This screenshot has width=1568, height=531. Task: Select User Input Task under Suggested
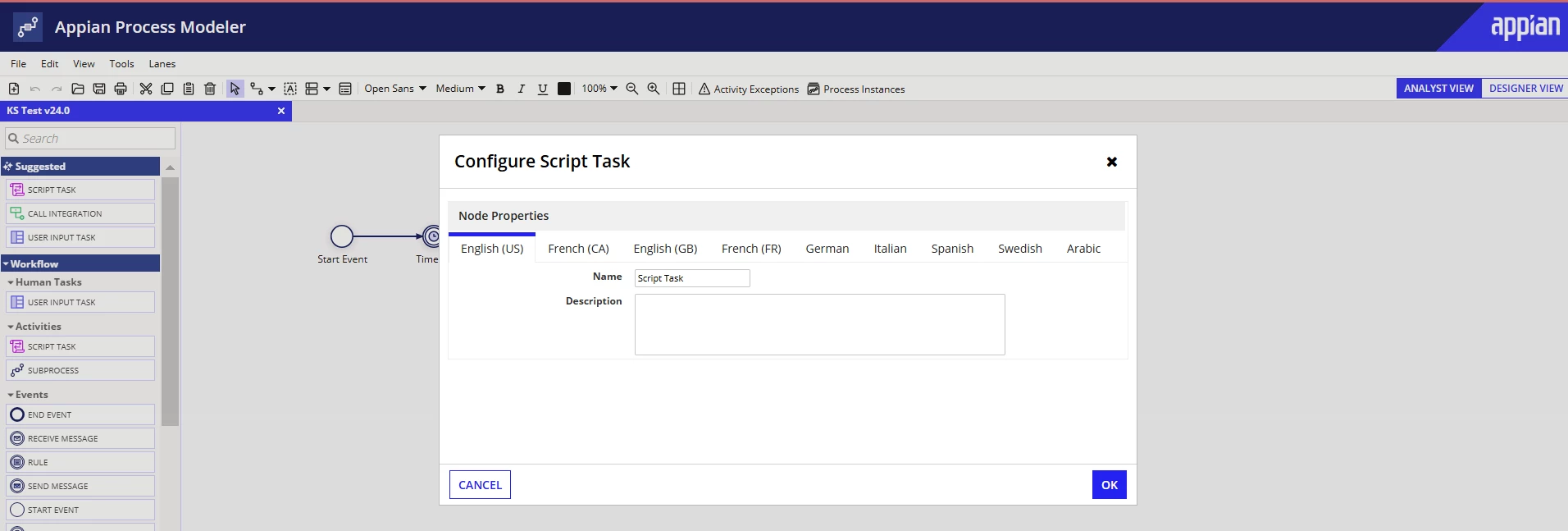tap(80, 237)
